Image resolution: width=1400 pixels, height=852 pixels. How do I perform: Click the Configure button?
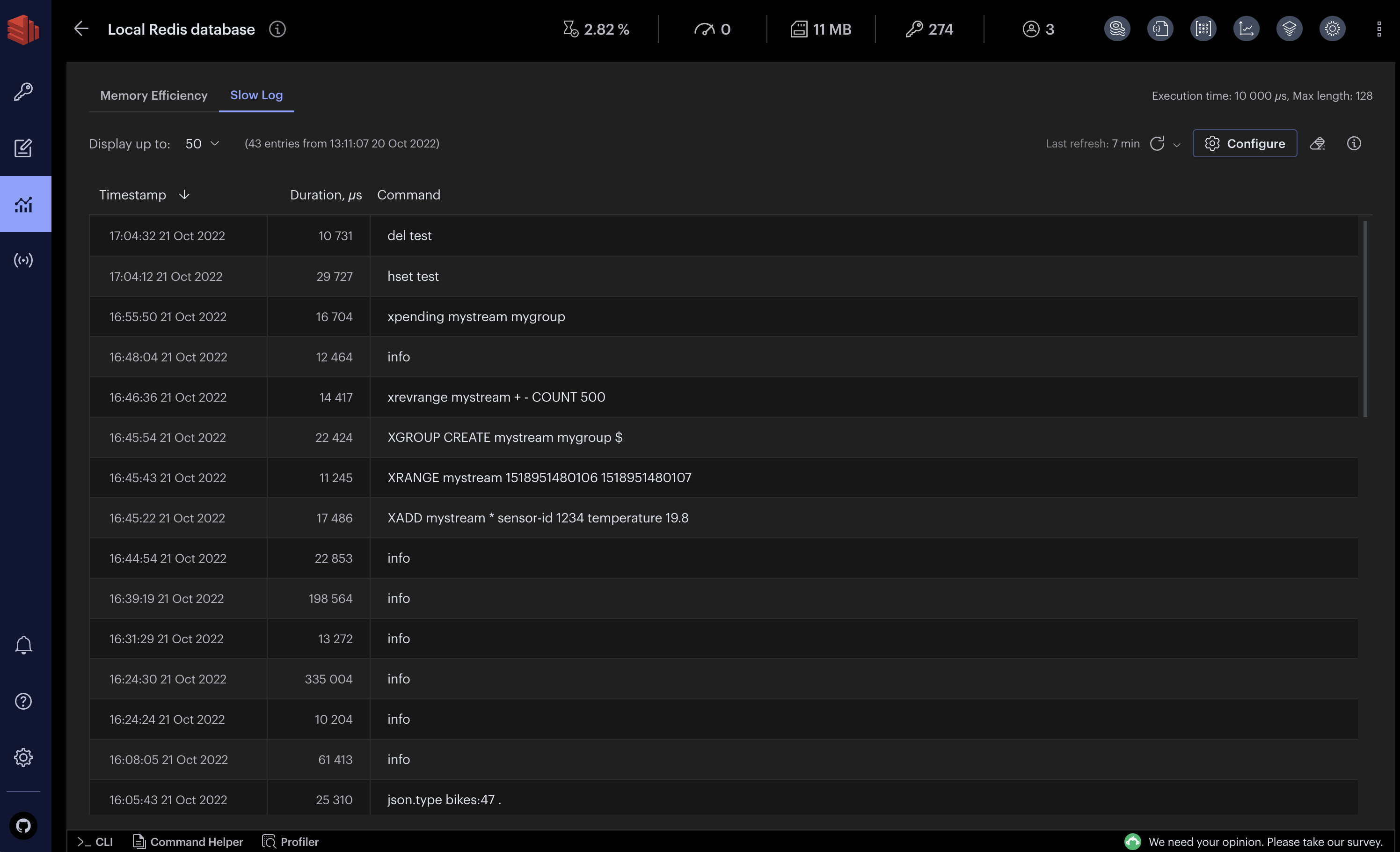(1244, 144)
